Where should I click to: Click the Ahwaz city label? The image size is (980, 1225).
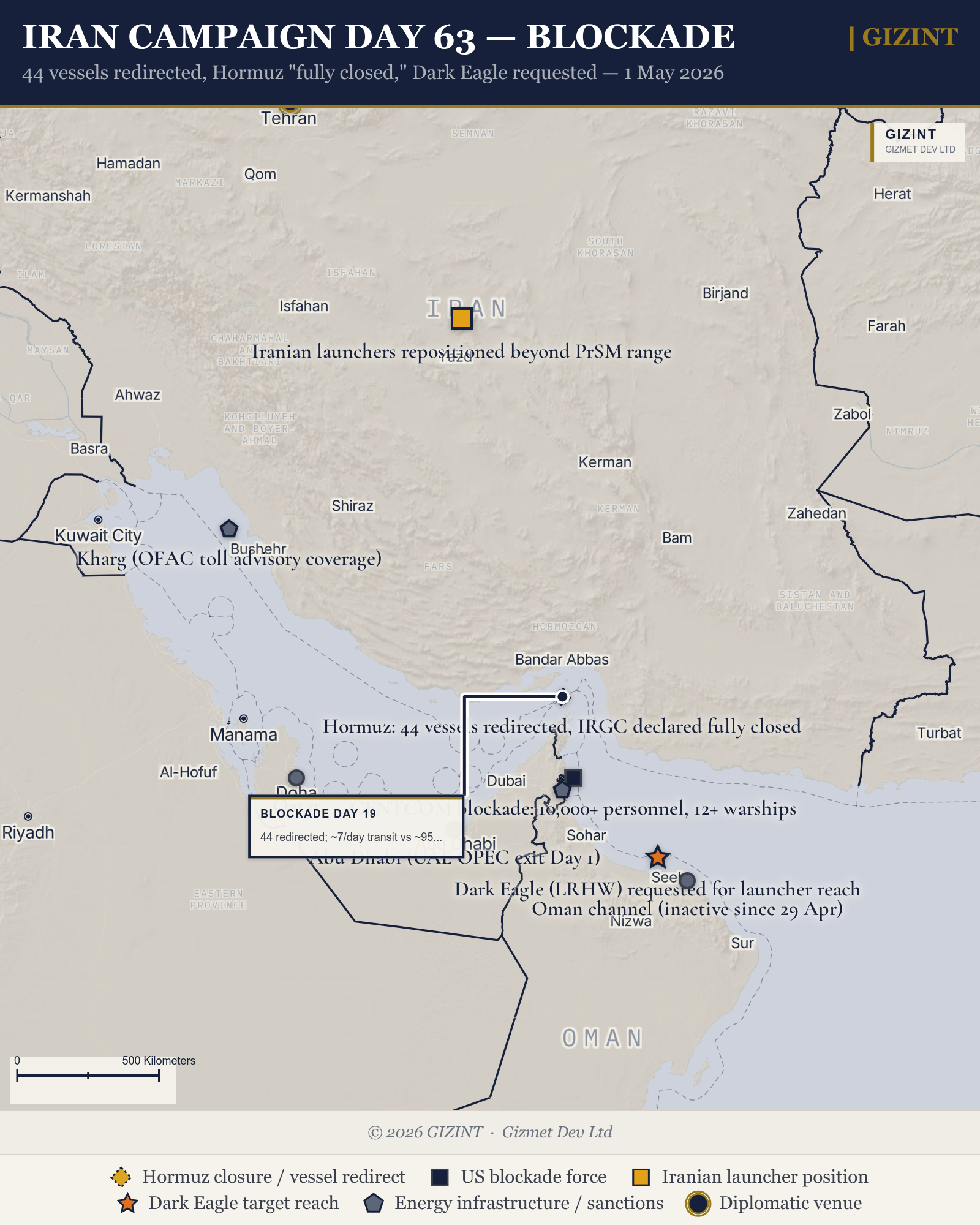138,395
